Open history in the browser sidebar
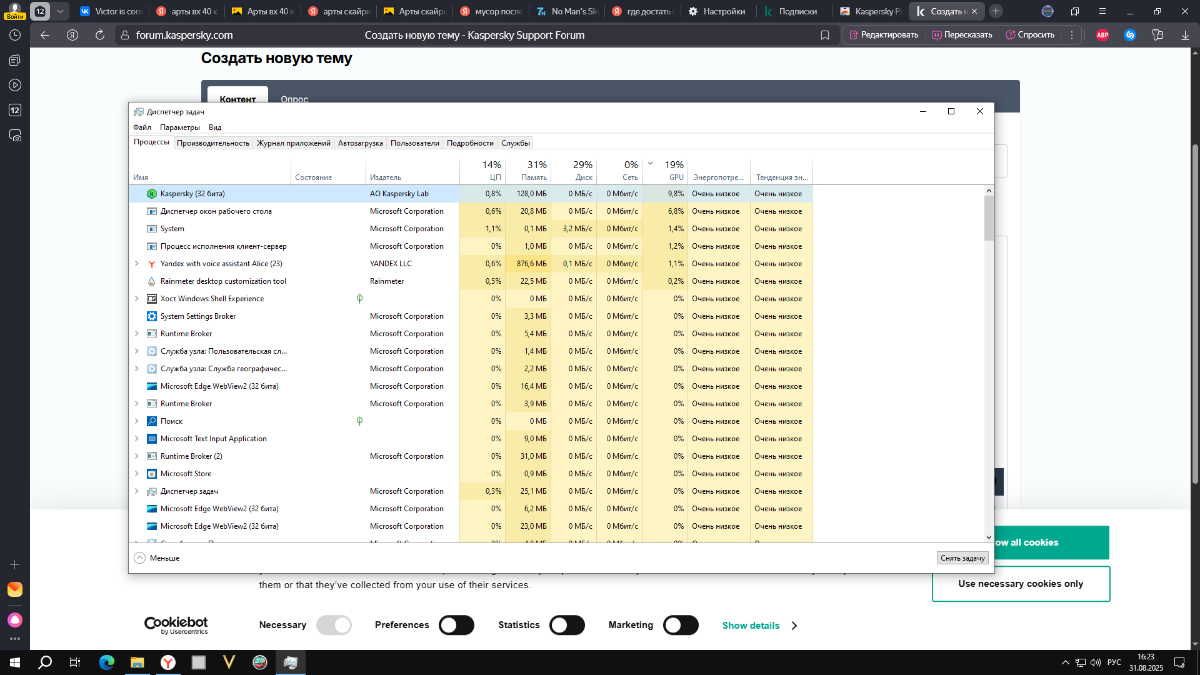Image resolution: width=1200 pixels, height=675 pixels. (x=15, y=35)
